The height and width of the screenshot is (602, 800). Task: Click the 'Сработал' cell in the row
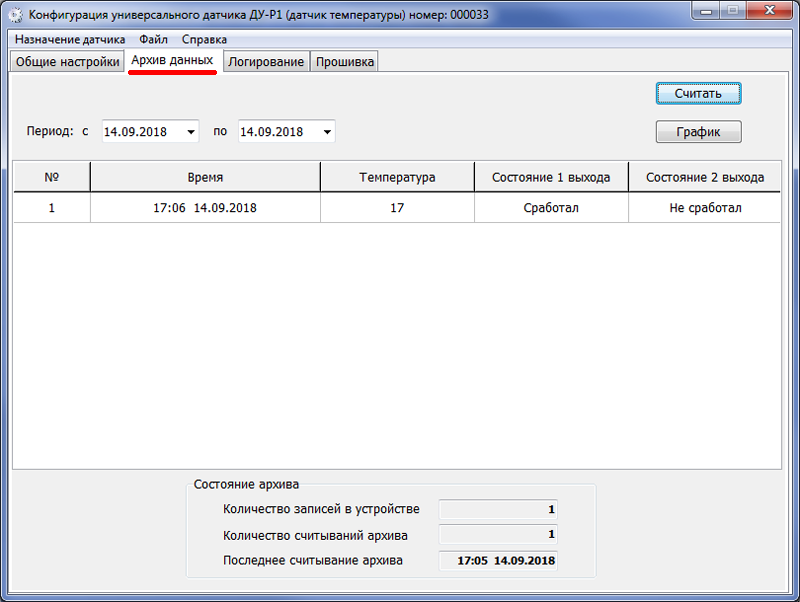point(551,208)
